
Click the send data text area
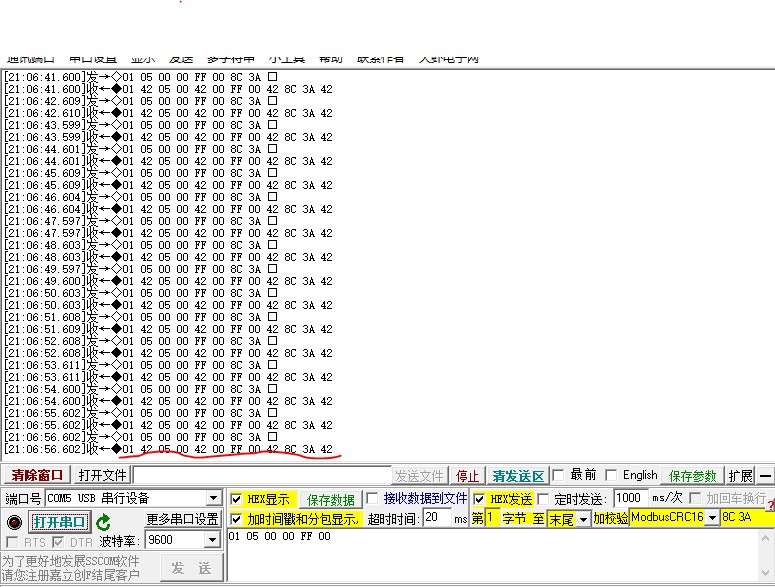pyautogui.click(x=490, y=555)
